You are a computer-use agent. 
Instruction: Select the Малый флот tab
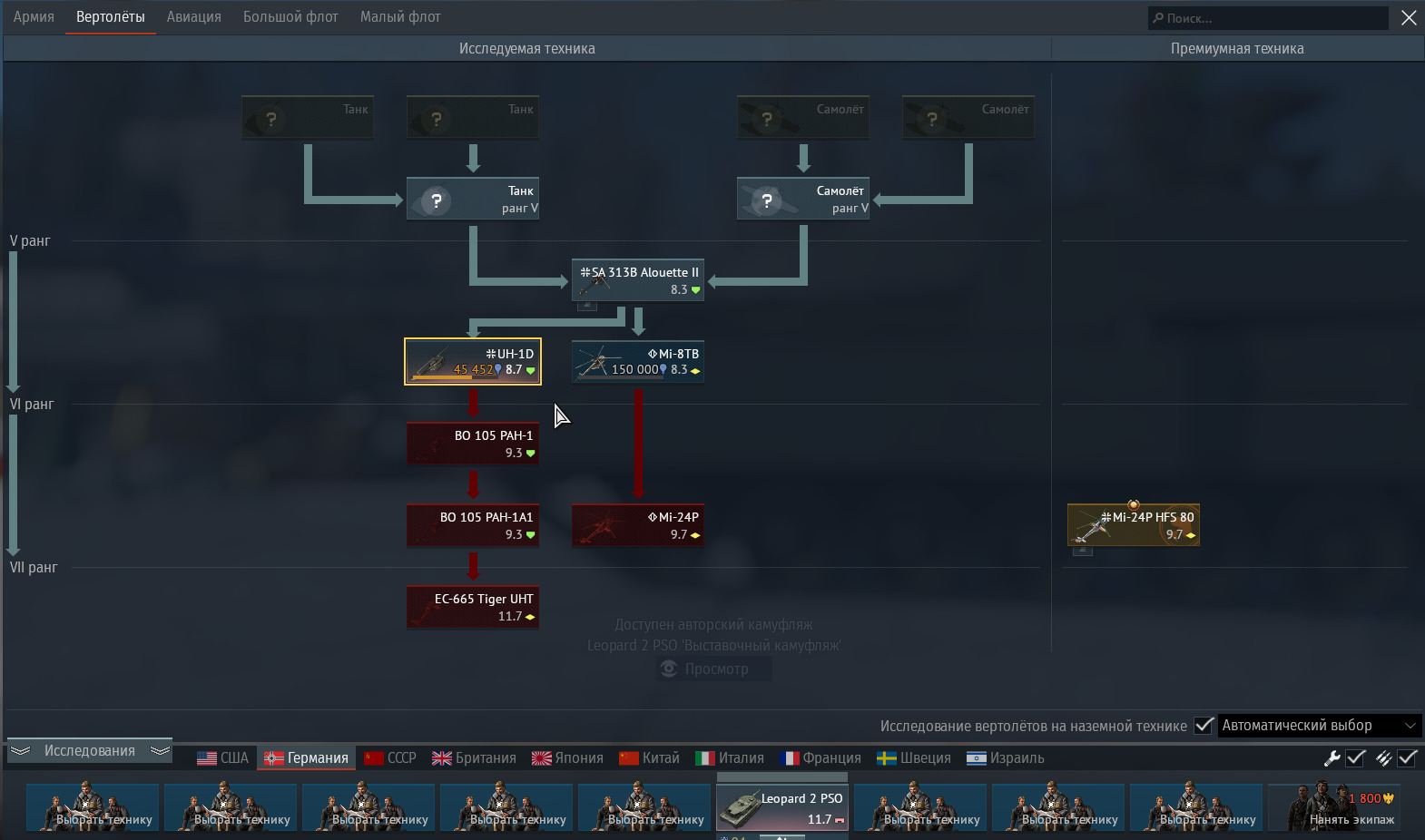point(400,17)
